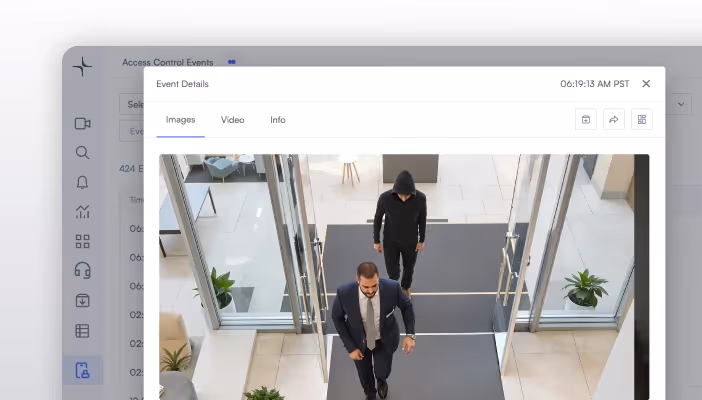Click the 06:19:13 AM PST timestamp
The image size is (702, 400).
pos(595,84)
